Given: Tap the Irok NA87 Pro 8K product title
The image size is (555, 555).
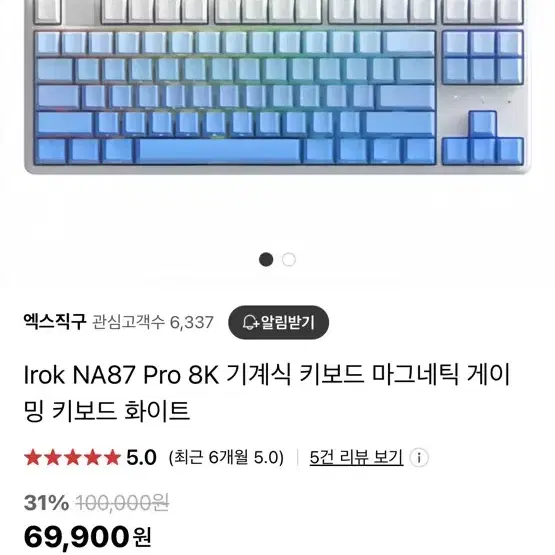Looking at the screenshot, I should [267, 393].
